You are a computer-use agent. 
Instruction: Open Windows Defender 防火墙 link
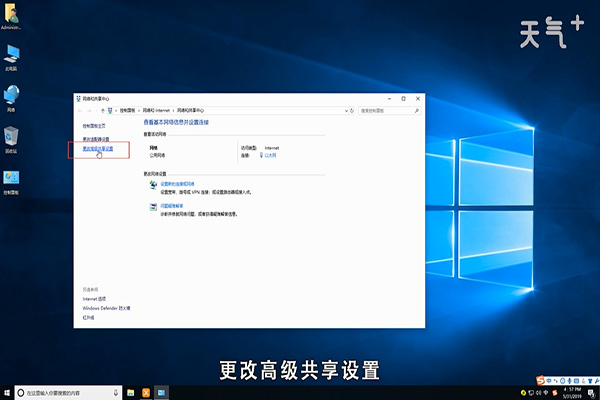point(106,308)
